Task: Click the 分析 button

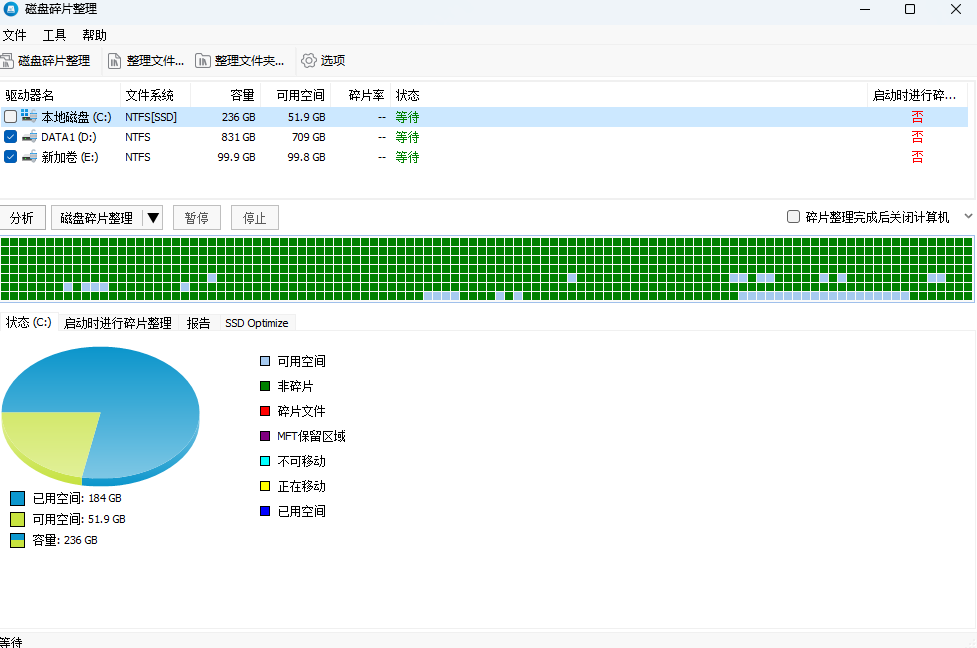Action: [22, 218]
